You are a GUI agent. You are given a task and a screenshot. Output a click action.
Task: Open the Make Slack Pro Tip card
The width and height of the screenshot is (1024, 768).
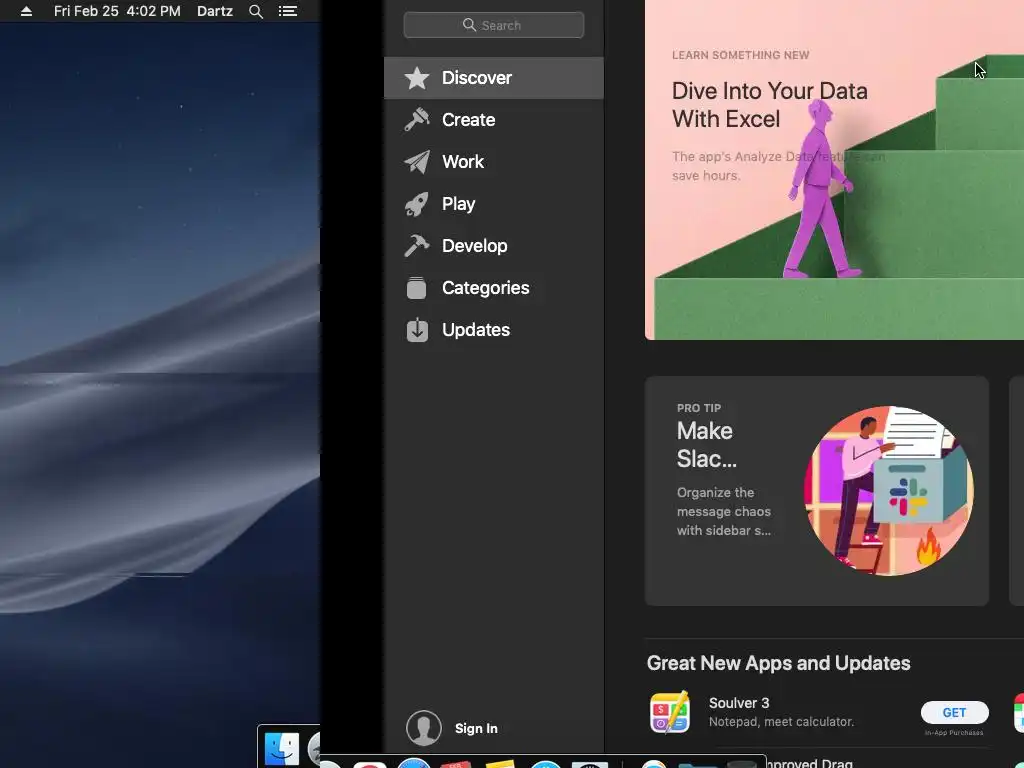[816, 491]
